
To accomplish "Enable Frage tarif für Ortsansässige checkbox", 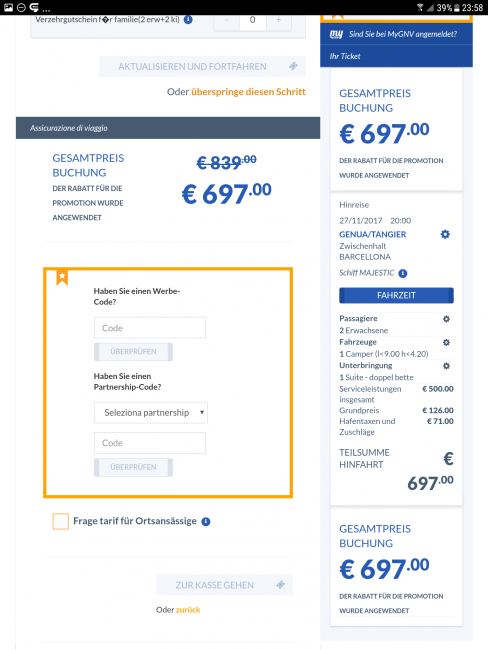I will (x=61, y=521).
